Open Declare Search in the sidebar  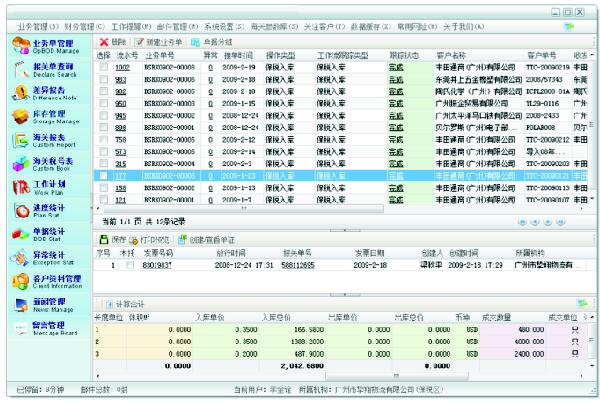(x=44, y=70)
